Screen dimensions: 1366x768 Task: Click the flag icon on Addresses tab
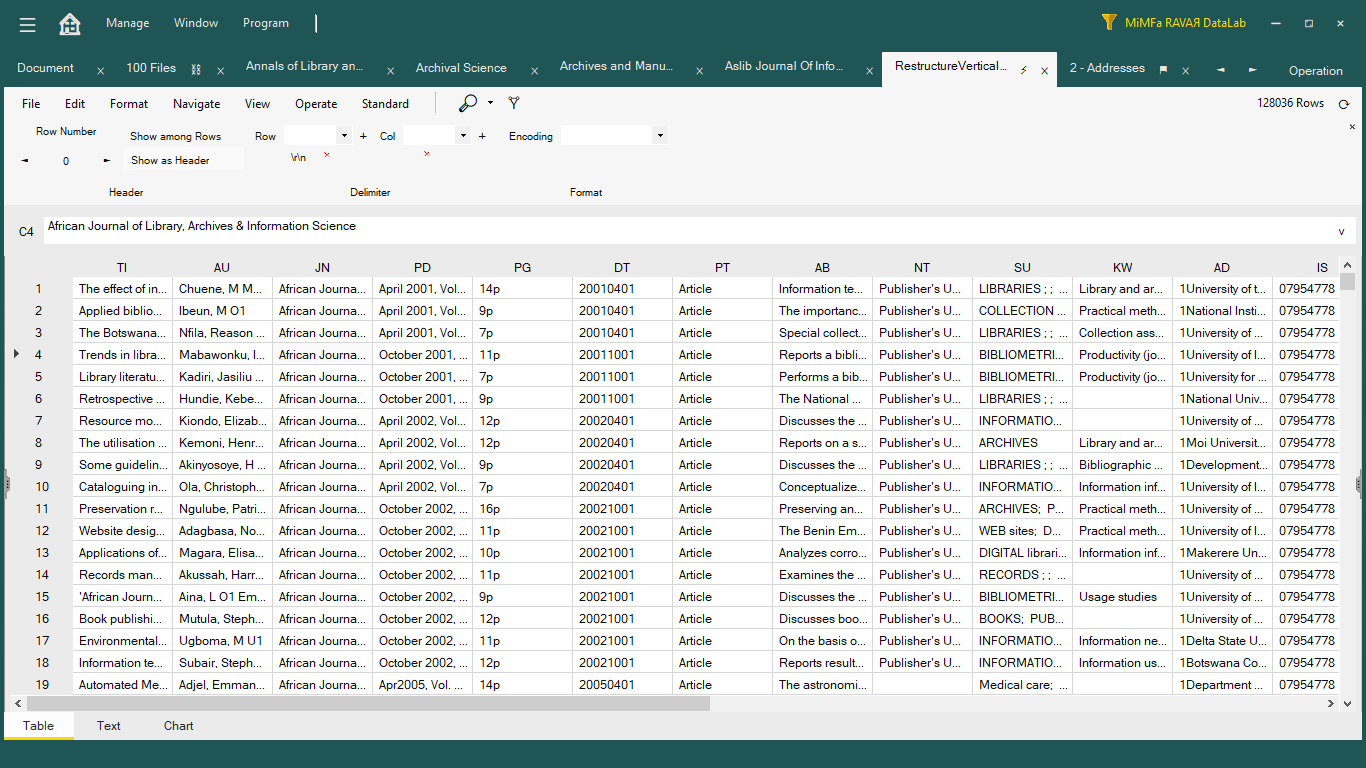1163,70
